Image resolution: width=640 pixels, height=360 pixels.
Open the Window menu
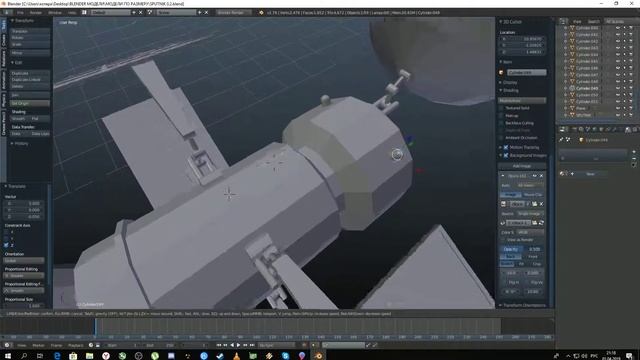55,13
